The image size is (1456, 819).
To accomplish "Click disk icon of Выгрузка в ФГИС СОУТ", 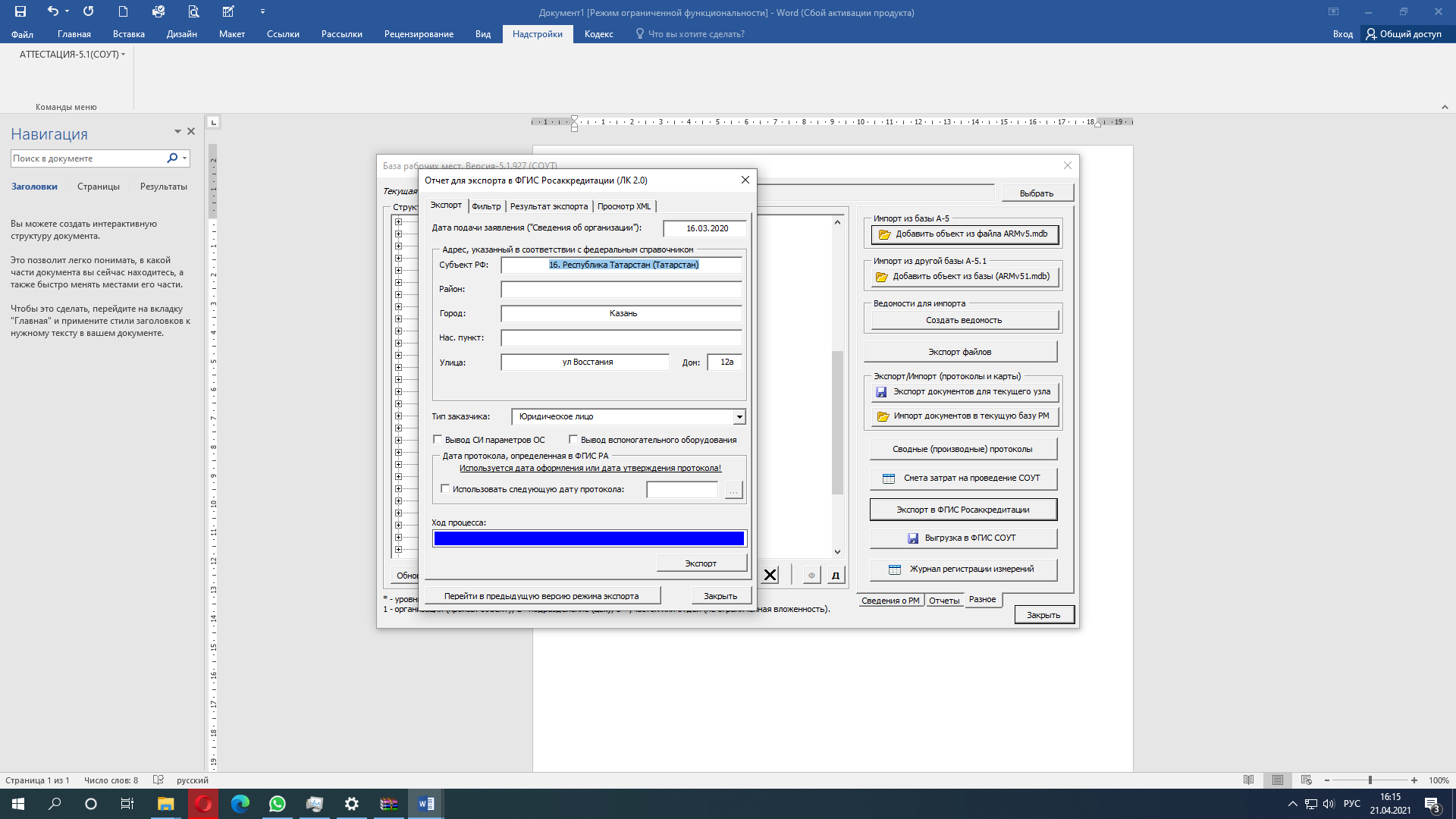I will [913, 538].
